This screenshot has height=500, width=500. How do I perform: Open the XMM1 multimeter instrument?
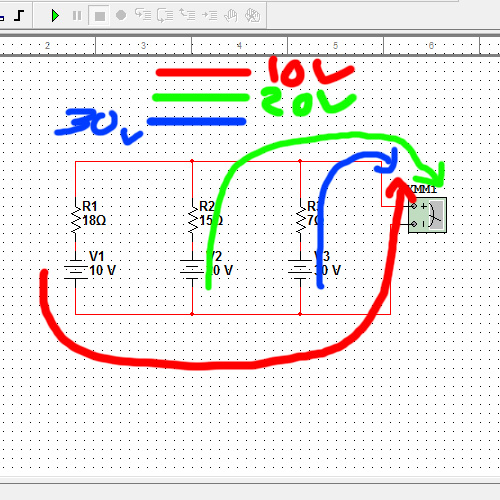pos(427,215)
